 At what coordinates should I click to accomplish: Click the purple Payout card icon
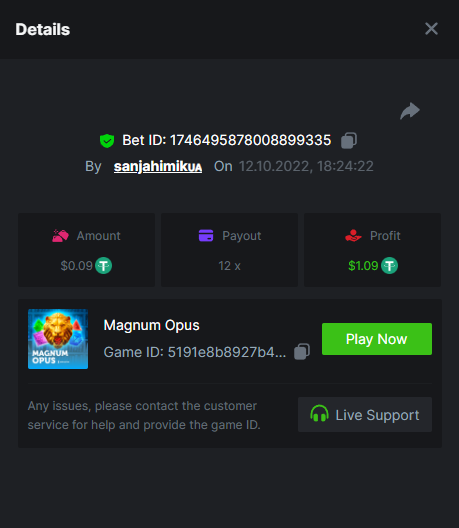coord(206,235)
